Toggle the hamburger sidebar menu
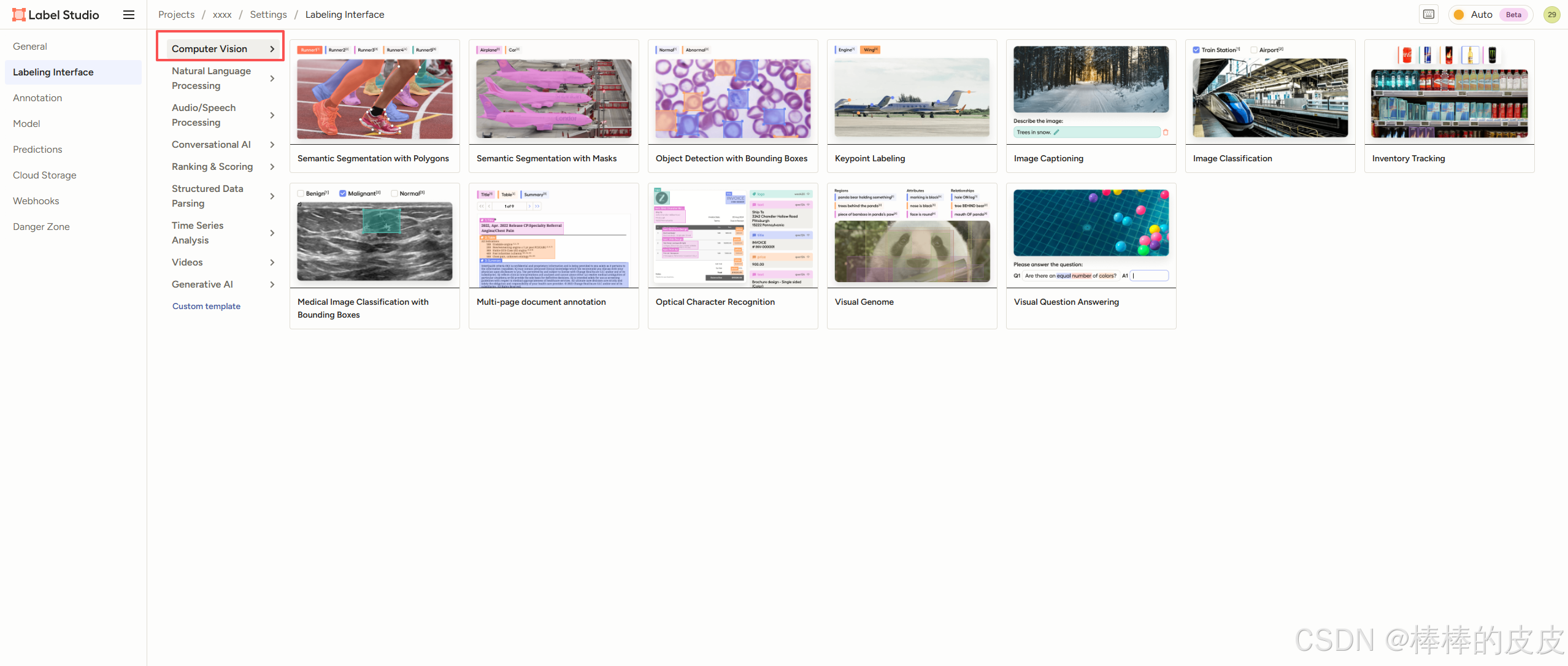Viewport: 1568px width, 666px height. pyautogui.click(x=129, y=15)
